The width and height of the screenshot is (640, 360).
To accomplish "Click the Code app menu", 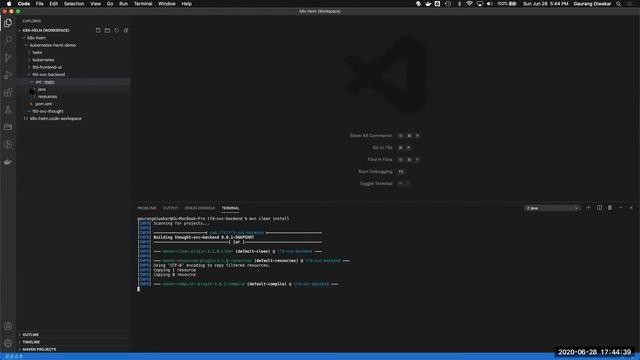I will click(24, 4).
